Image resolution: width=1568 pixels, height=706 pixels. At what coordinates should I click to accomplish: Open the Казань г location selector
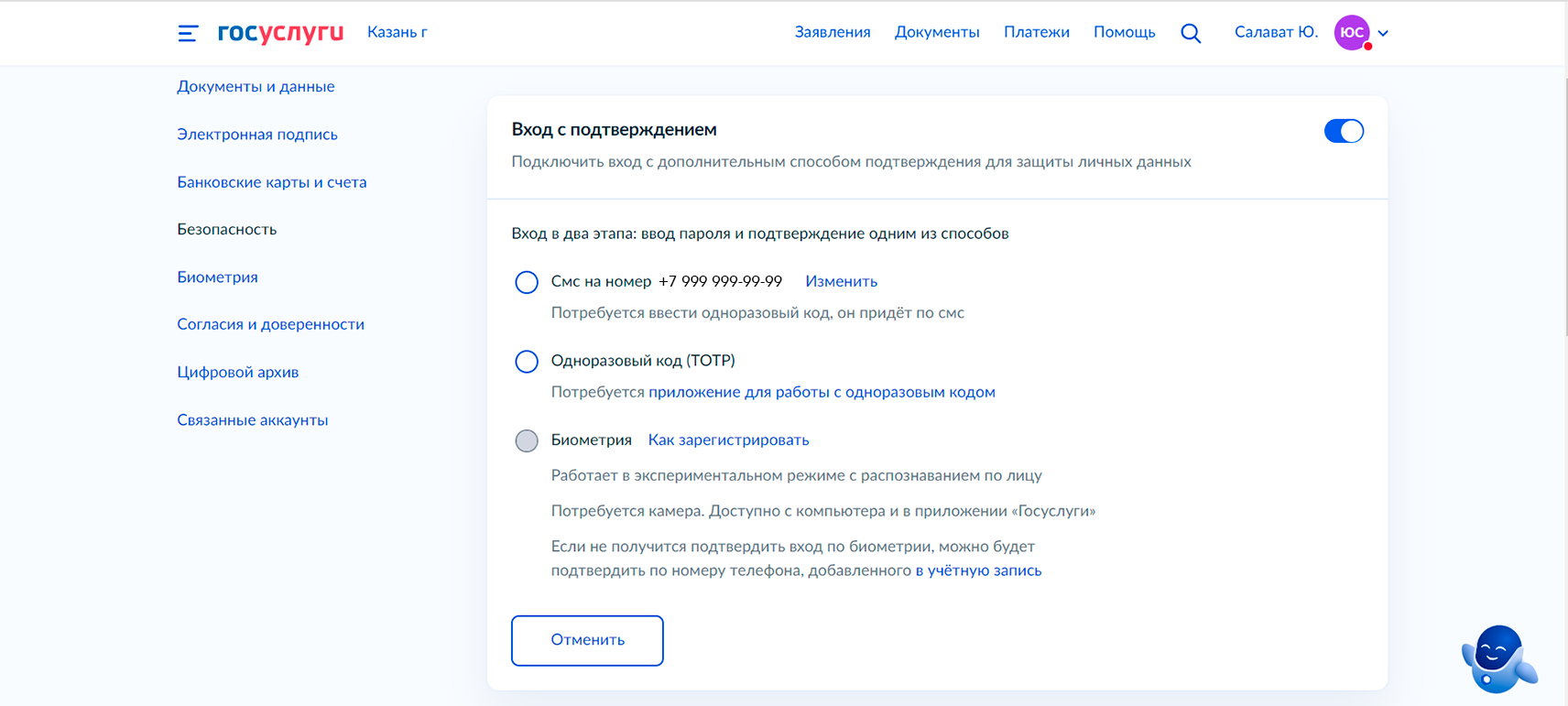(x=397, y=32)
